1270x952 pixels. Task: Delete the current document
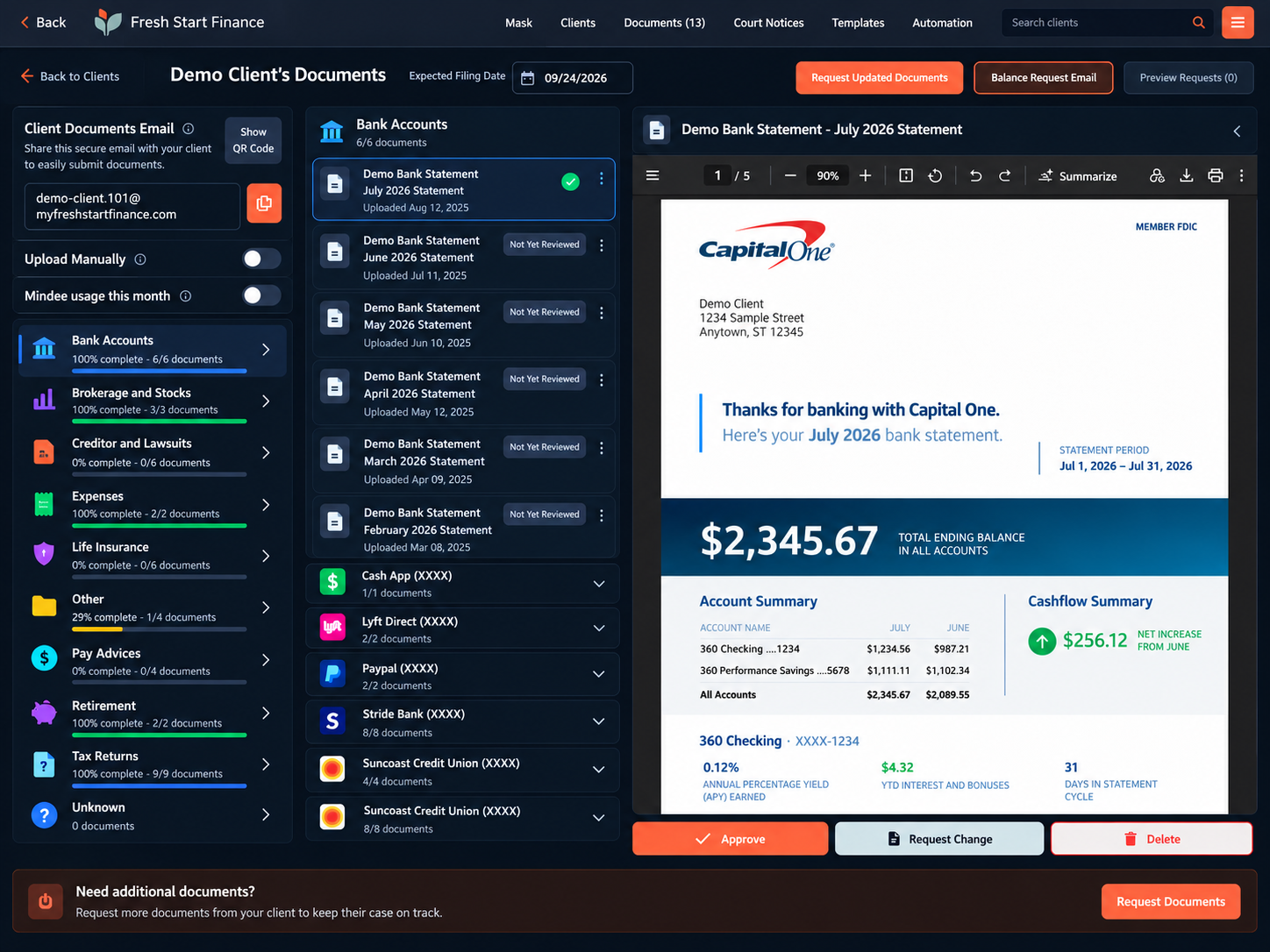[x=1152, y=839]
